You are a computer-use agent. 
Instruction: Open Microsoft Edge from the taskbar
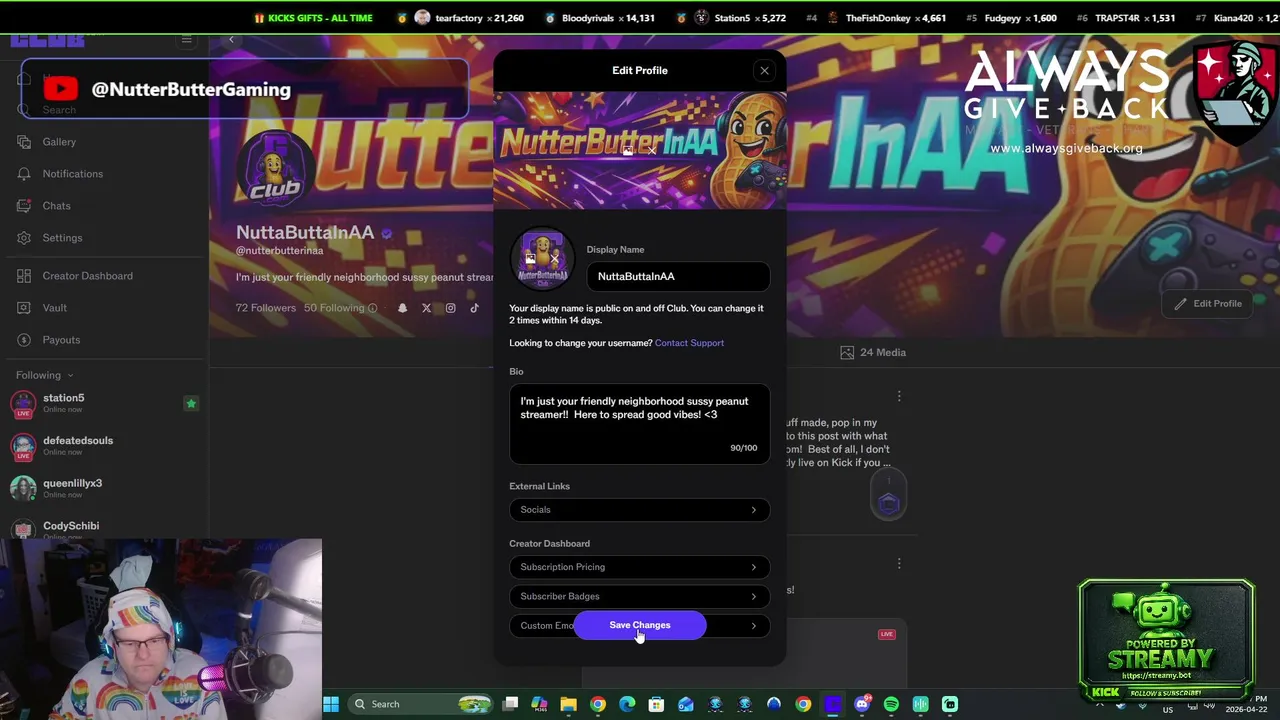pos(627,704)
